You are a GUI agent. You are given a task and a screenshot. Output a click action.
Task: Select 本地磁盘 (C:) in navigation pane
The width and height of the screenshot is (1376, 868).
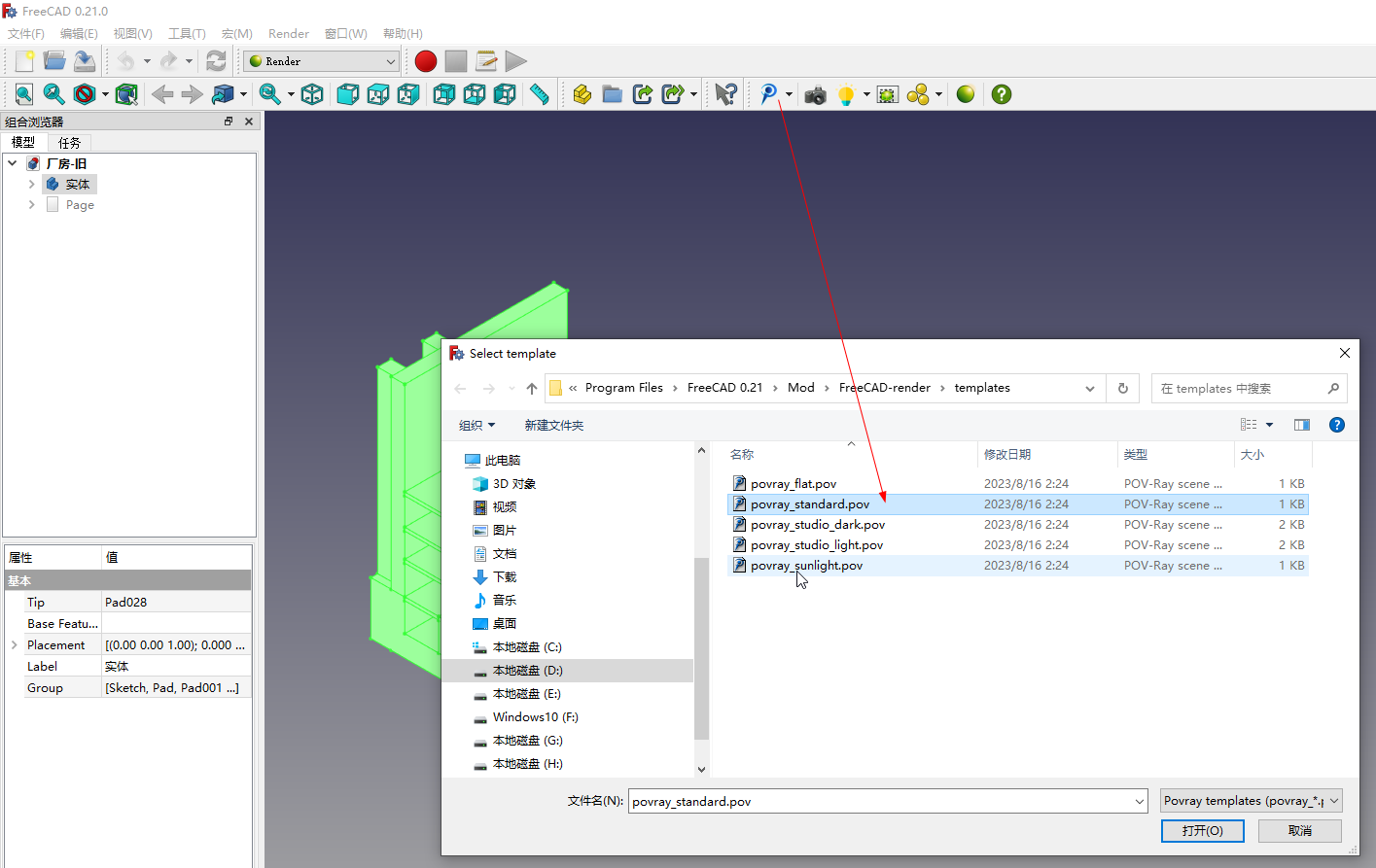(527, 647)
